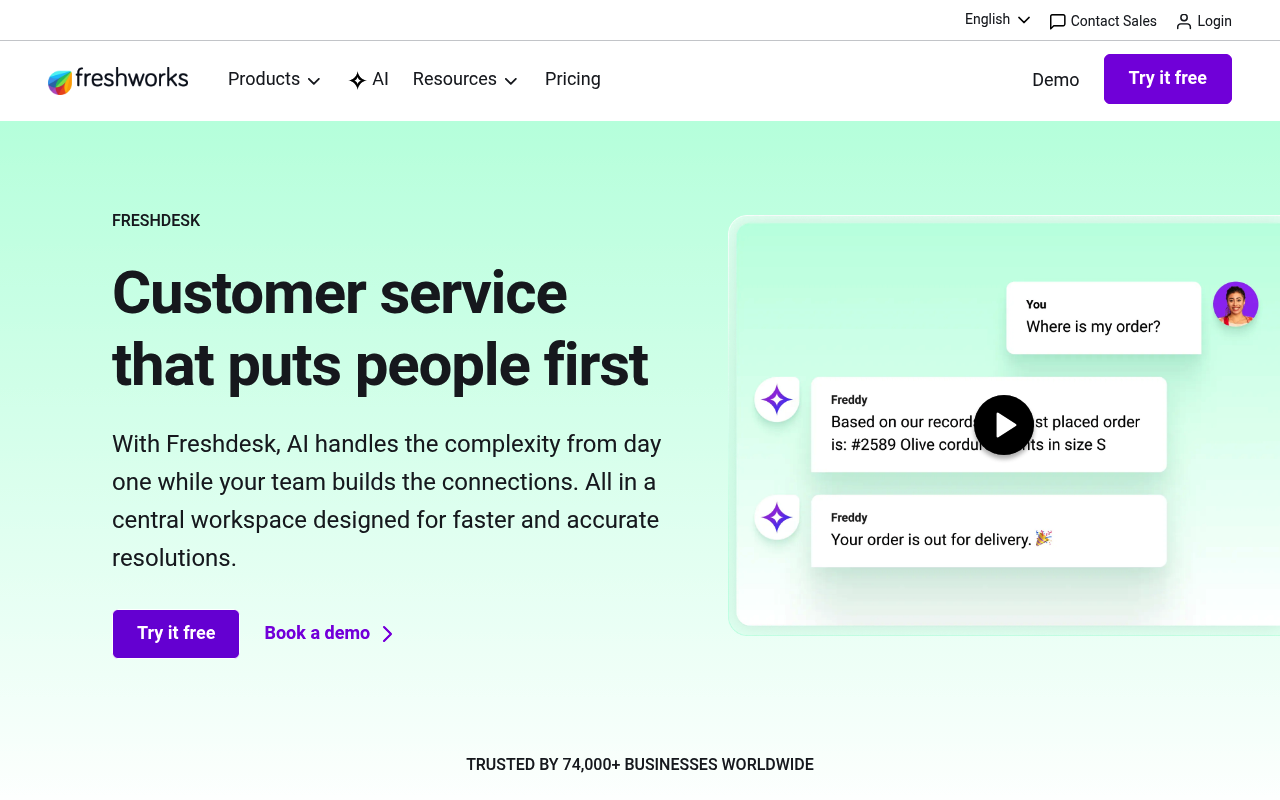Play the Freshdesk demo video

[x=1003, y=424]
